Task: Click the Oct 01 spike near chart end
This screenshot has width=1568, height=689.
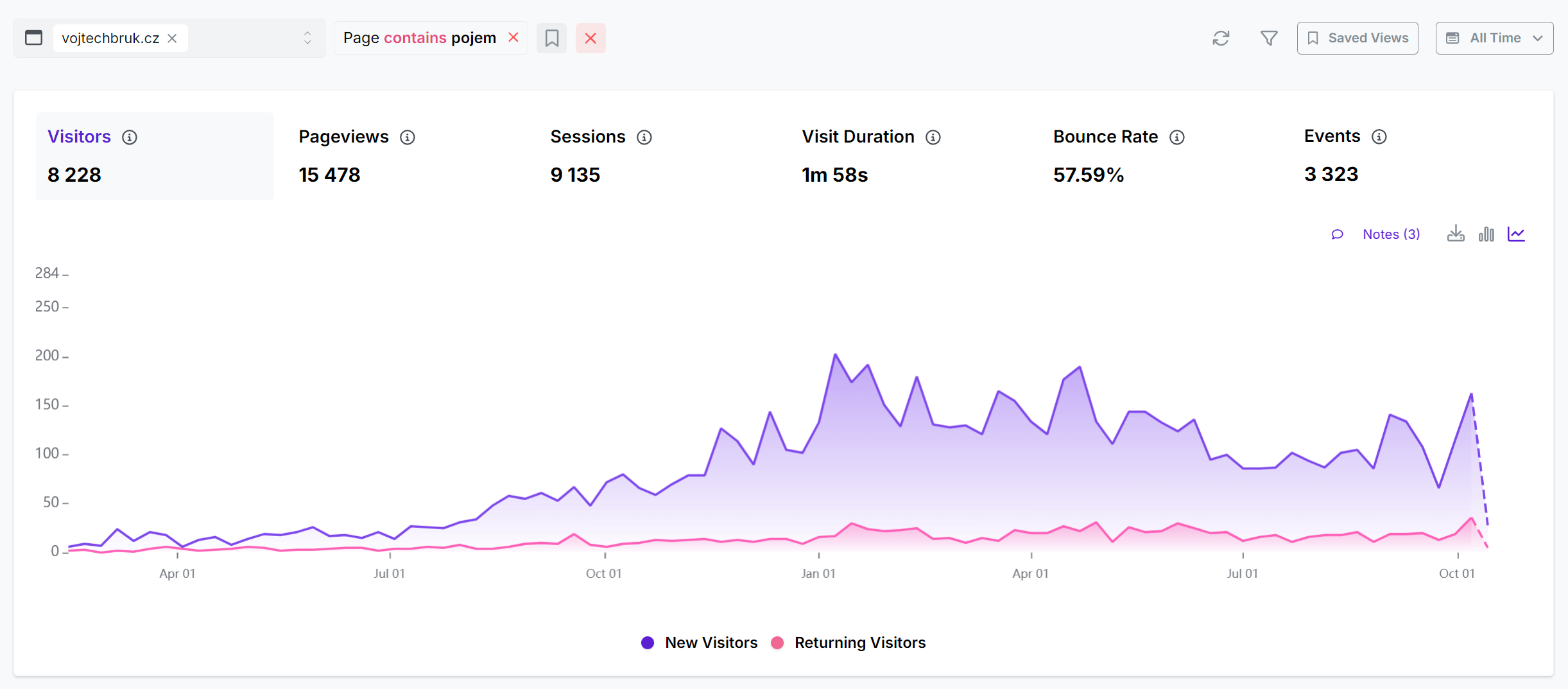Action: click(x=1471, y=394)
